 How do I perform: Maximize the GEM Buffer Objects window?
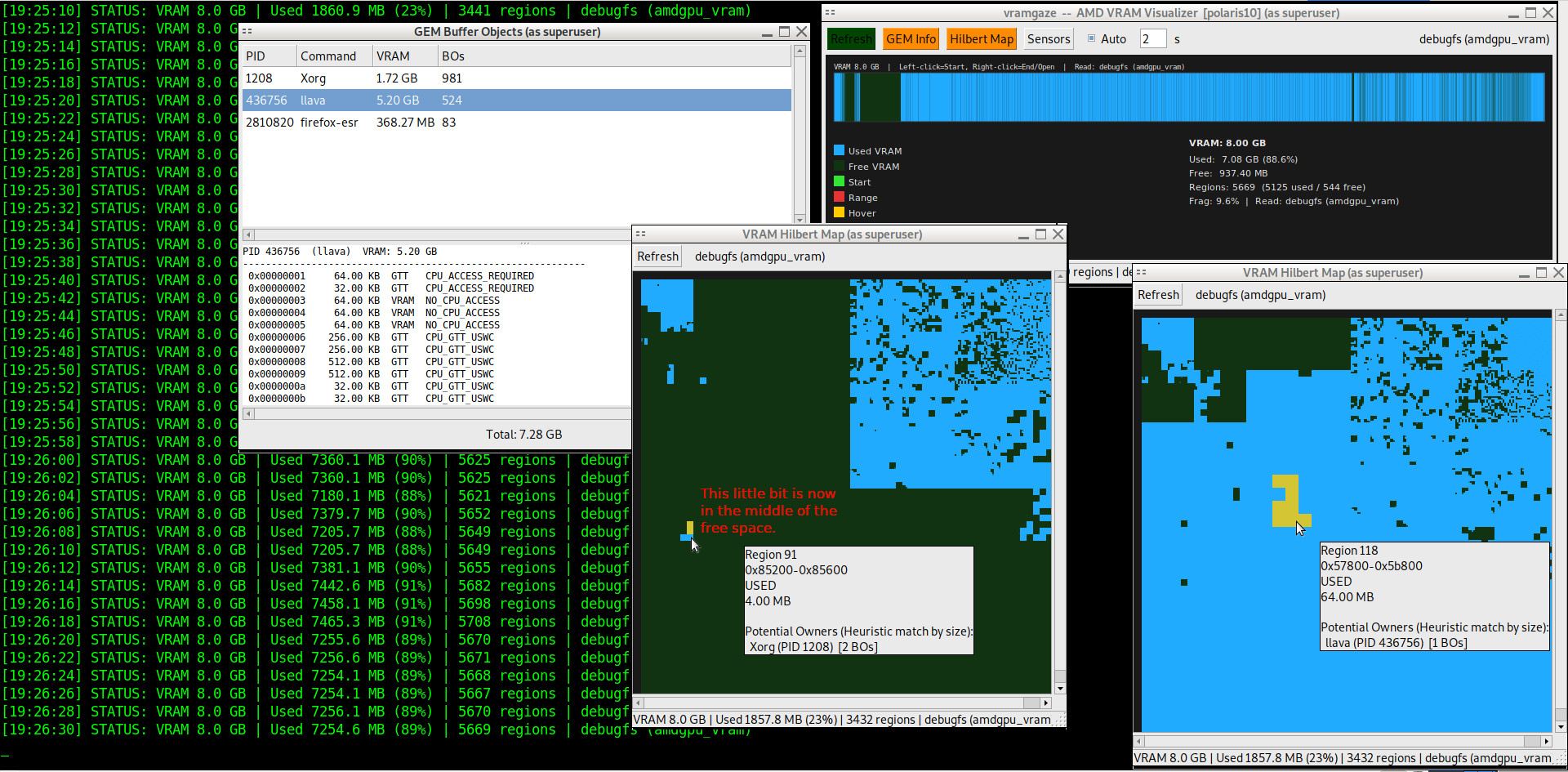(784, 32)
